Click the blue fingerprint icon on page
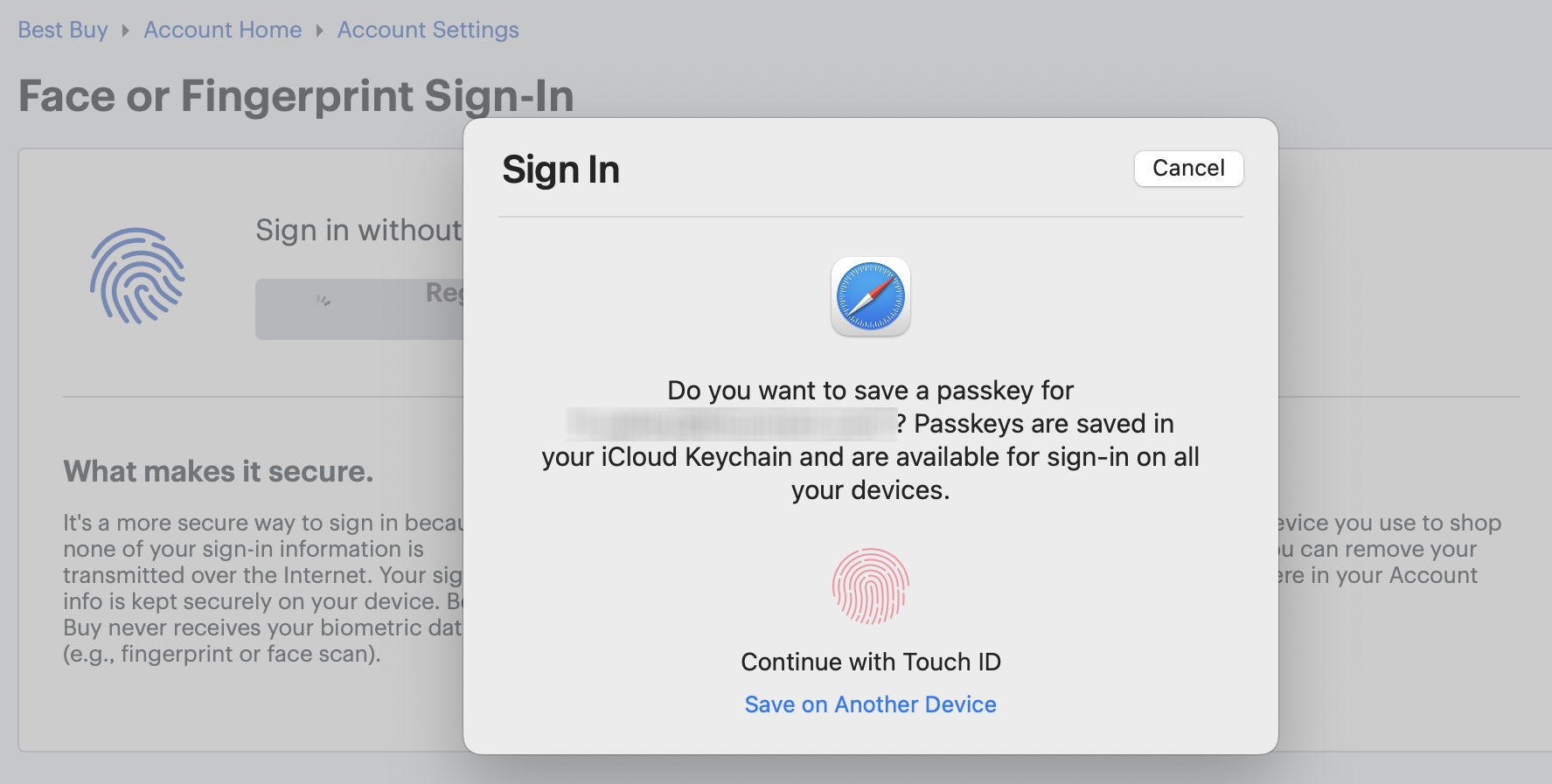The width and height of the screenshot is (1552, 784). 137,276
